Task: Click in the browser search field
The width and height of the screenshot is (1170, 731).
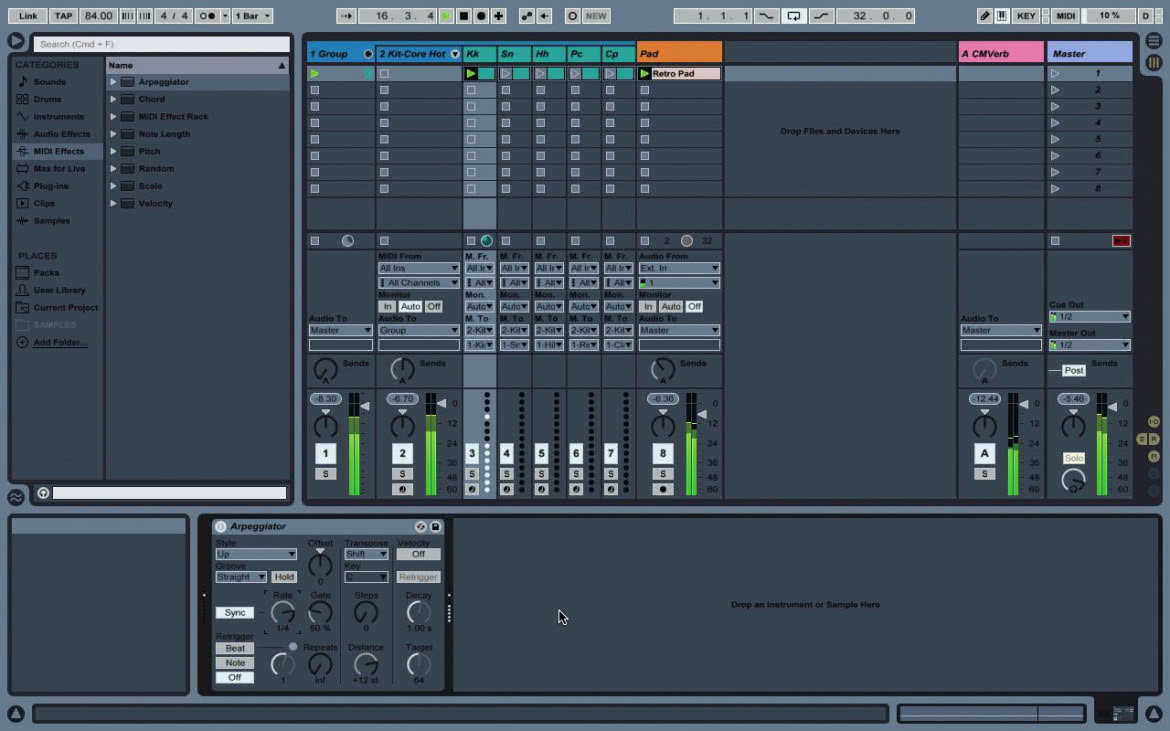Action: [161, 44]
